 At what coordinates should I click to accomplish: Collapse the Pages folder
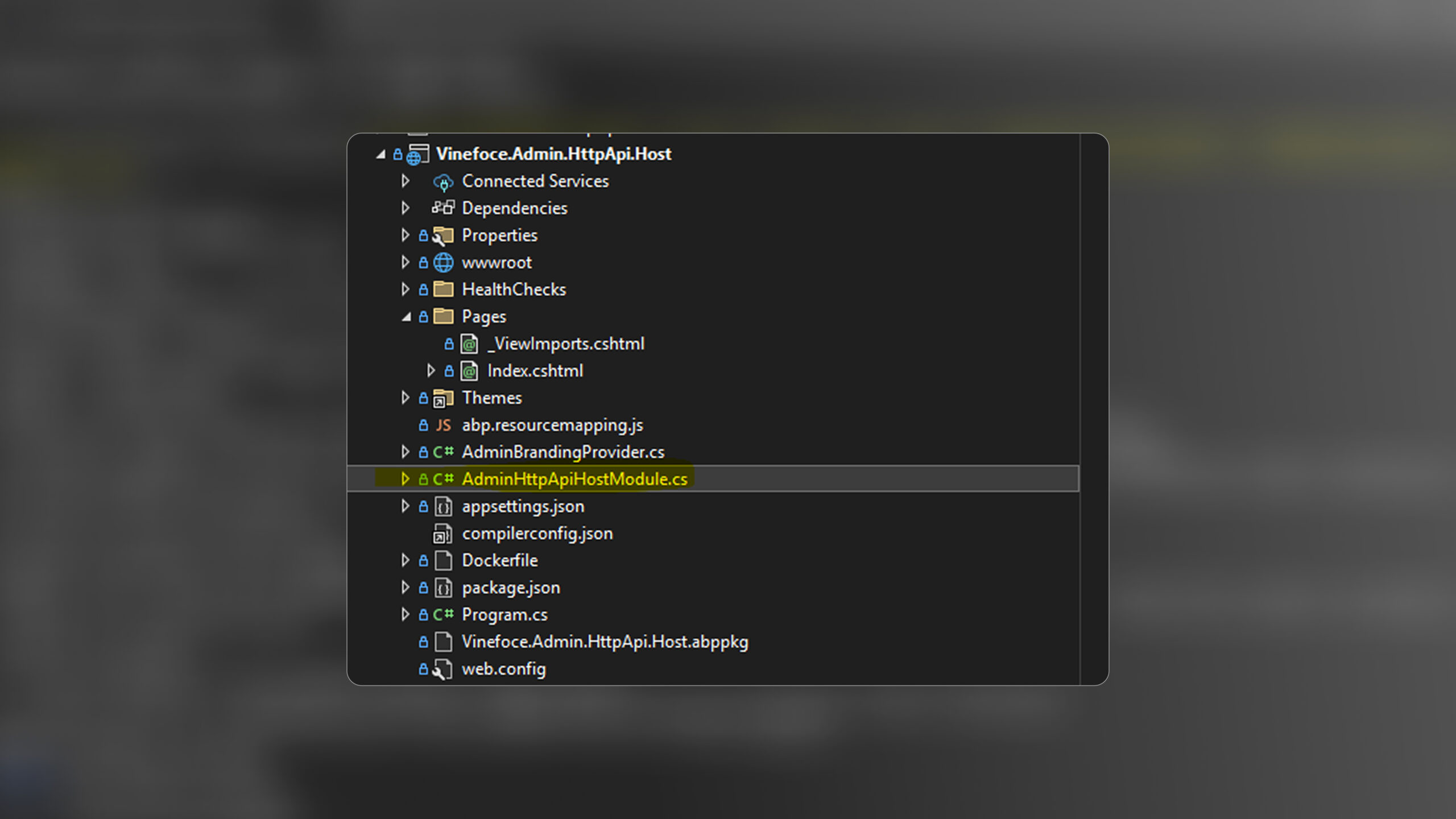point(406,317)
